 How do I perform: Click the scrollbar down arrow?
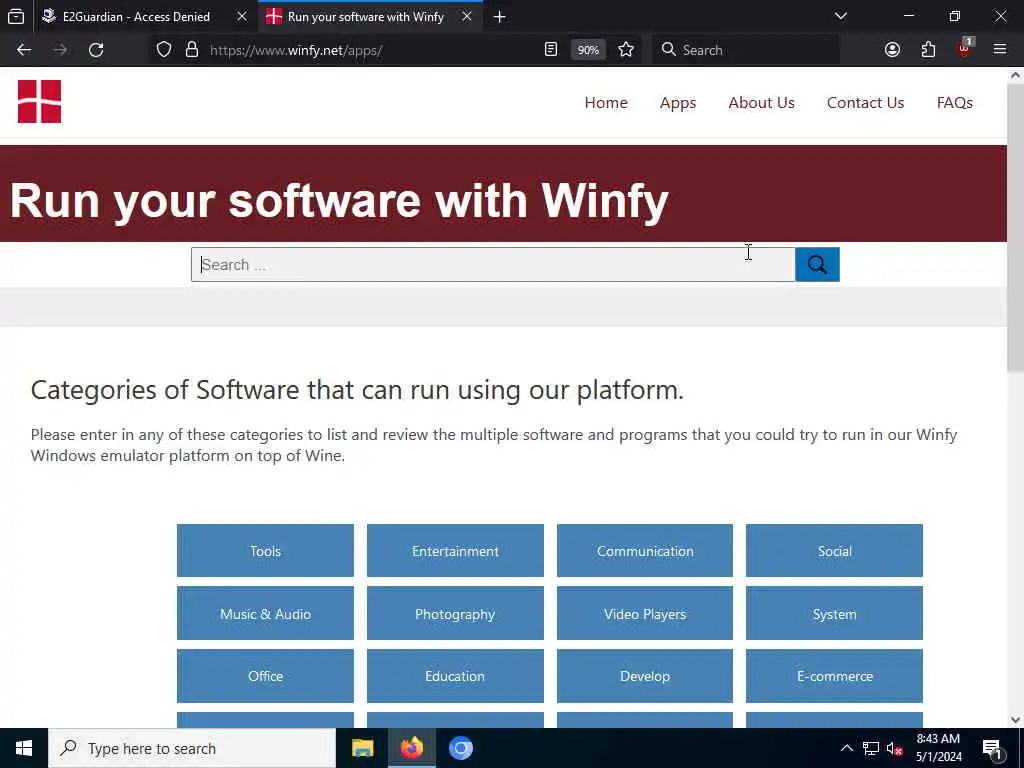(x=1016, y=720)
